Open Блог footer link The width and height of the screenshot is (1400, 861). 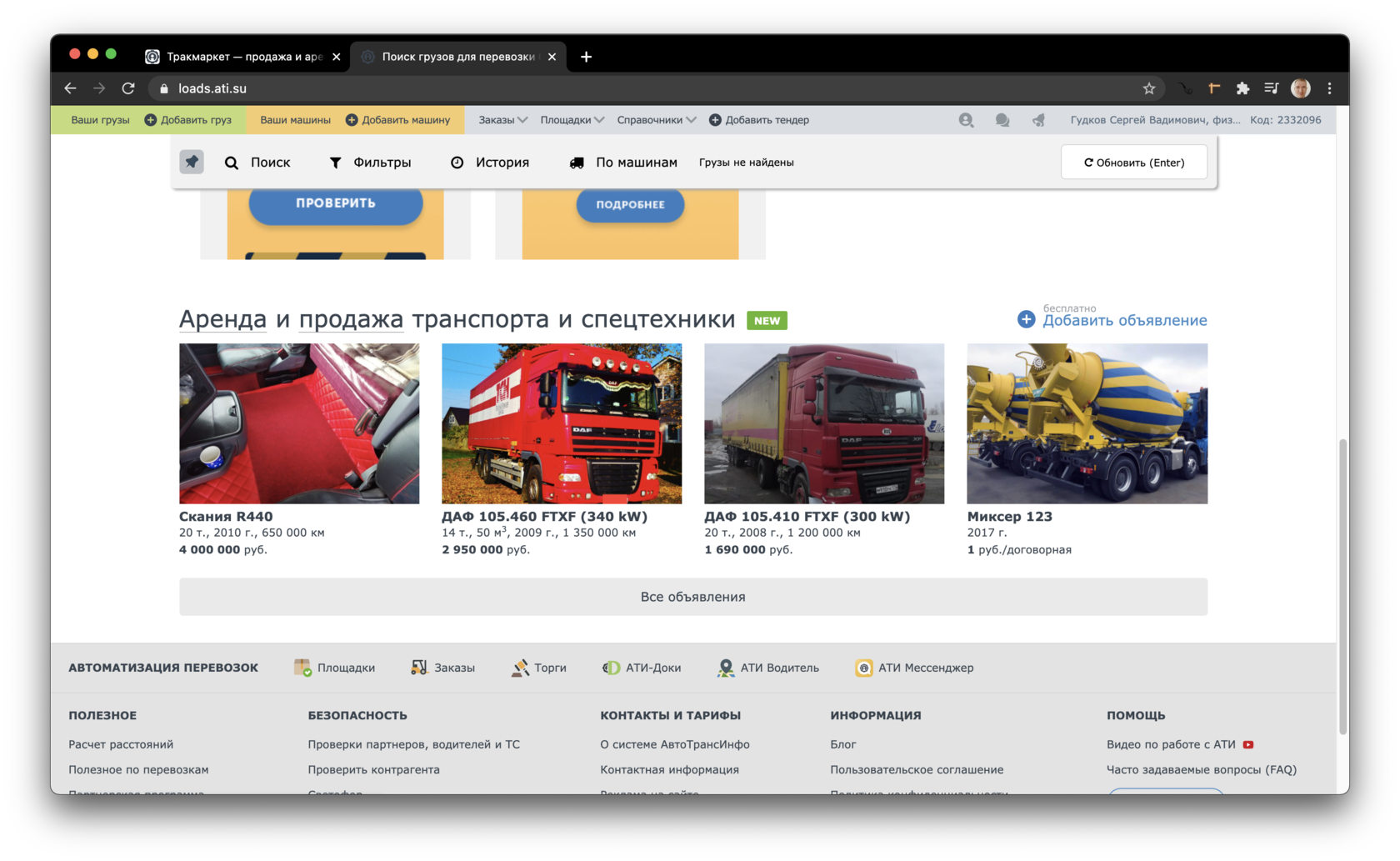point(843,744)
